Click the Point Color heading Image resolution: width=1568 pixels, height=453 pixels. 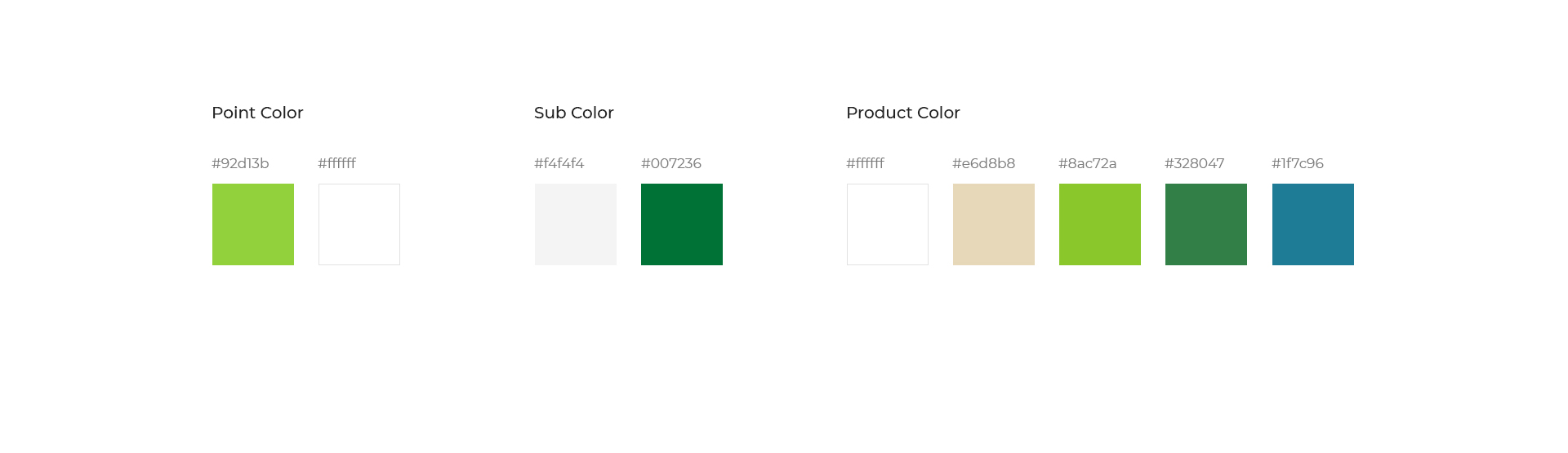coord(257,113)
